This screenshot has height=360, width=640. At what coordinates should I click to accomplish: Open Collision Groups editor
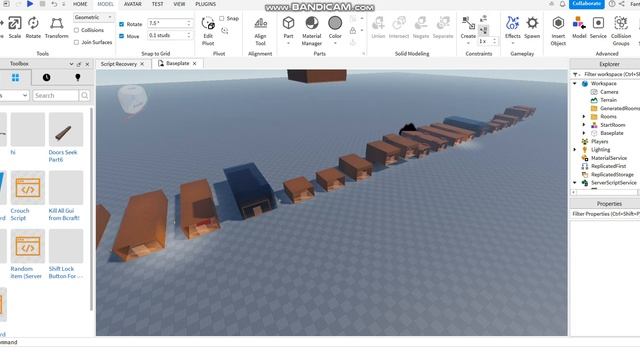tap(621, 31)
